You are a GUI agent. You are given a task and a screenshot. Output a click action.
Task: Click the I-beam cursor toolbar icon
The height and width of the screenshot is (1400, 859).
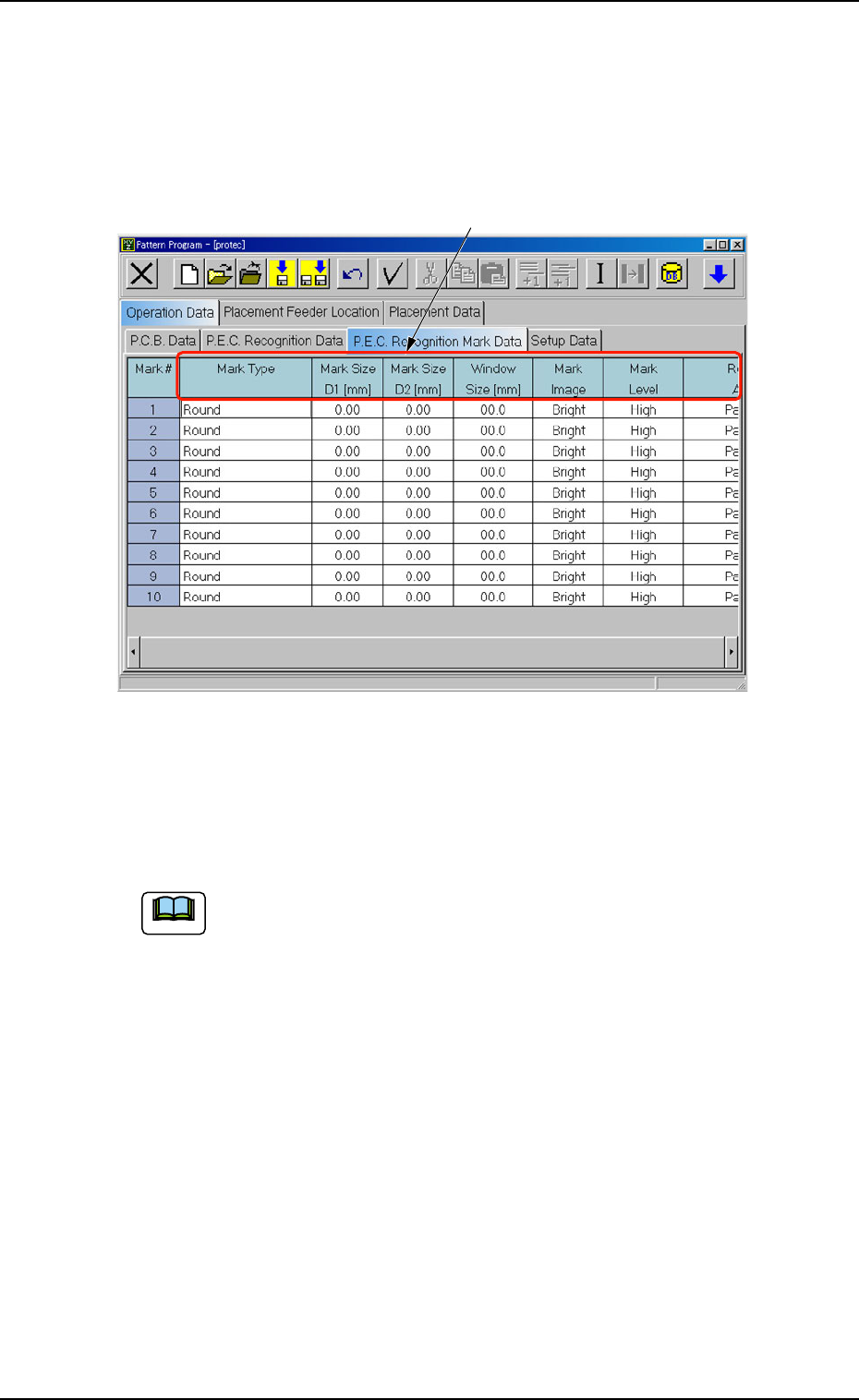click(x=600, y=274)
